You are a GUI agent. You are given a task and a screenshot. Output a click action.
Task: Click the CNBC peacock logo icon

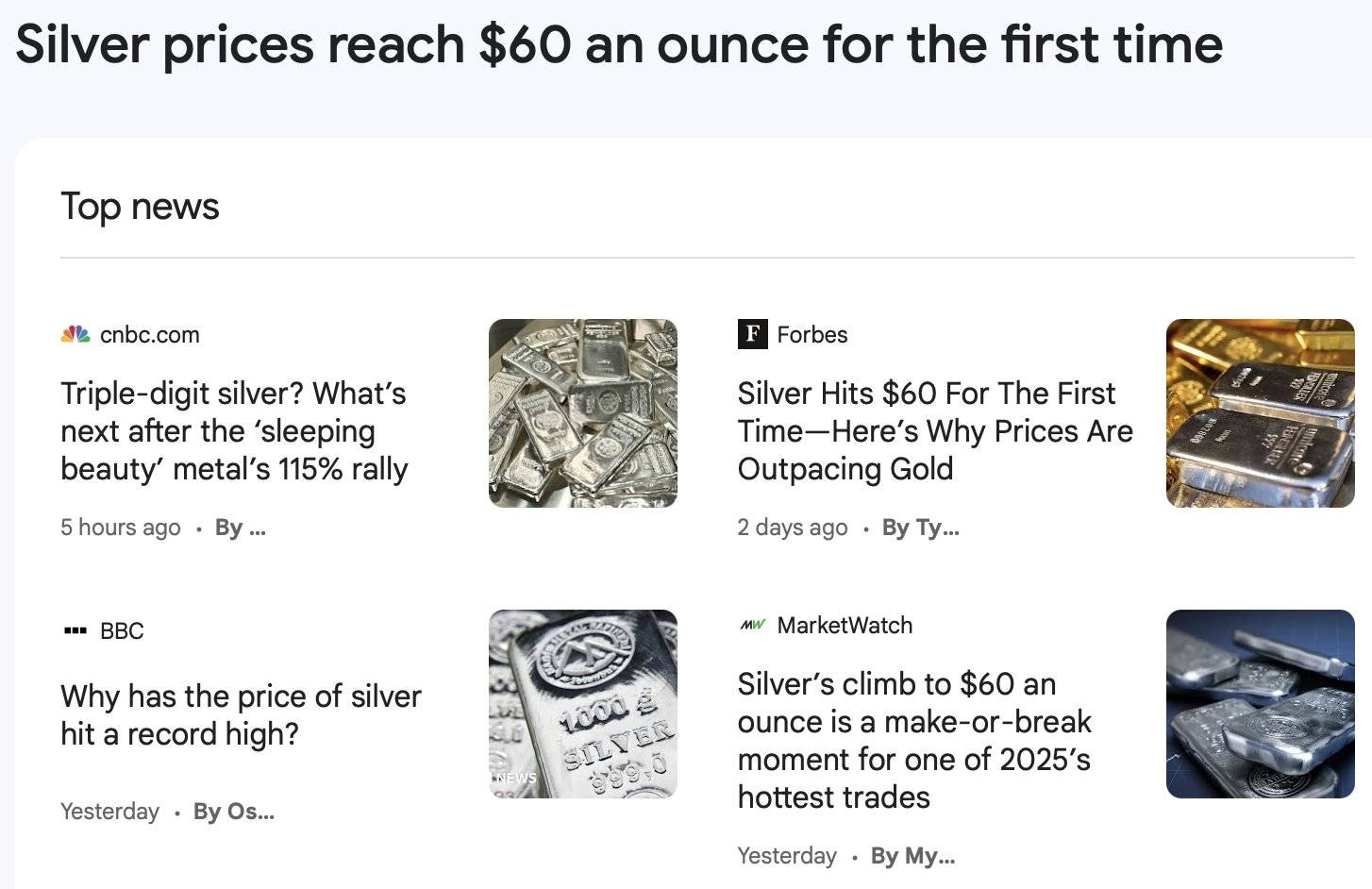click(75, 334)
